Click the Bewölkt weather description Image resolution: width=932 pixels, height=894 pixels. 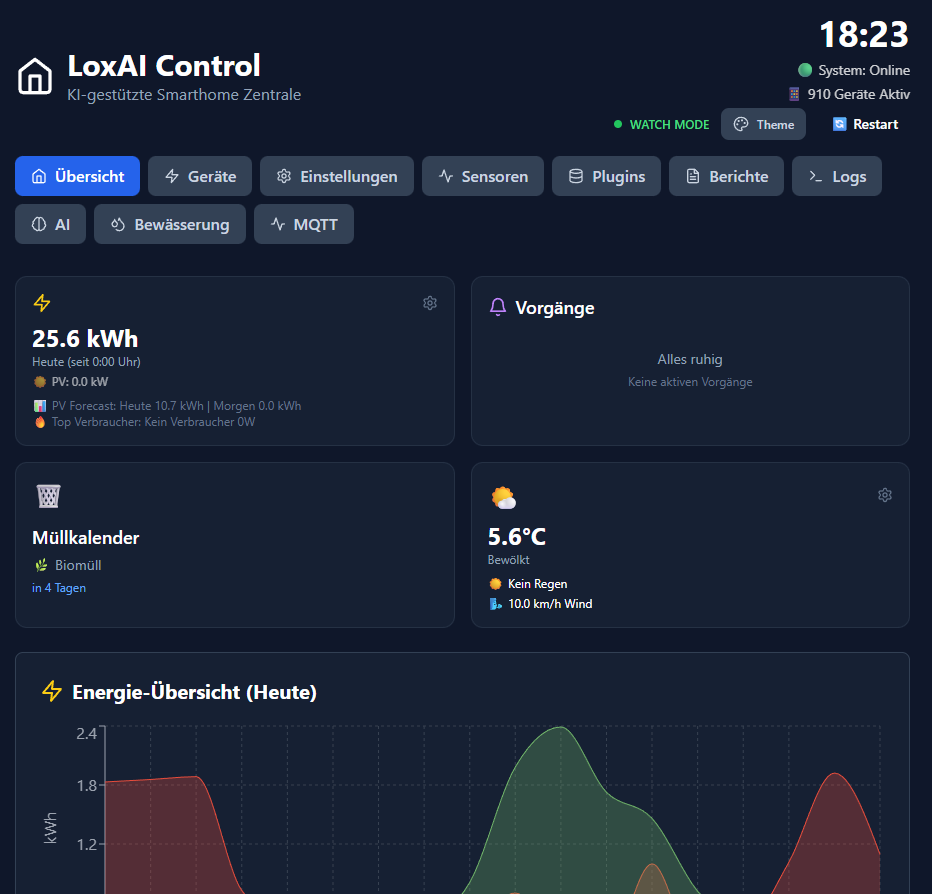click(x=508, y=560)
